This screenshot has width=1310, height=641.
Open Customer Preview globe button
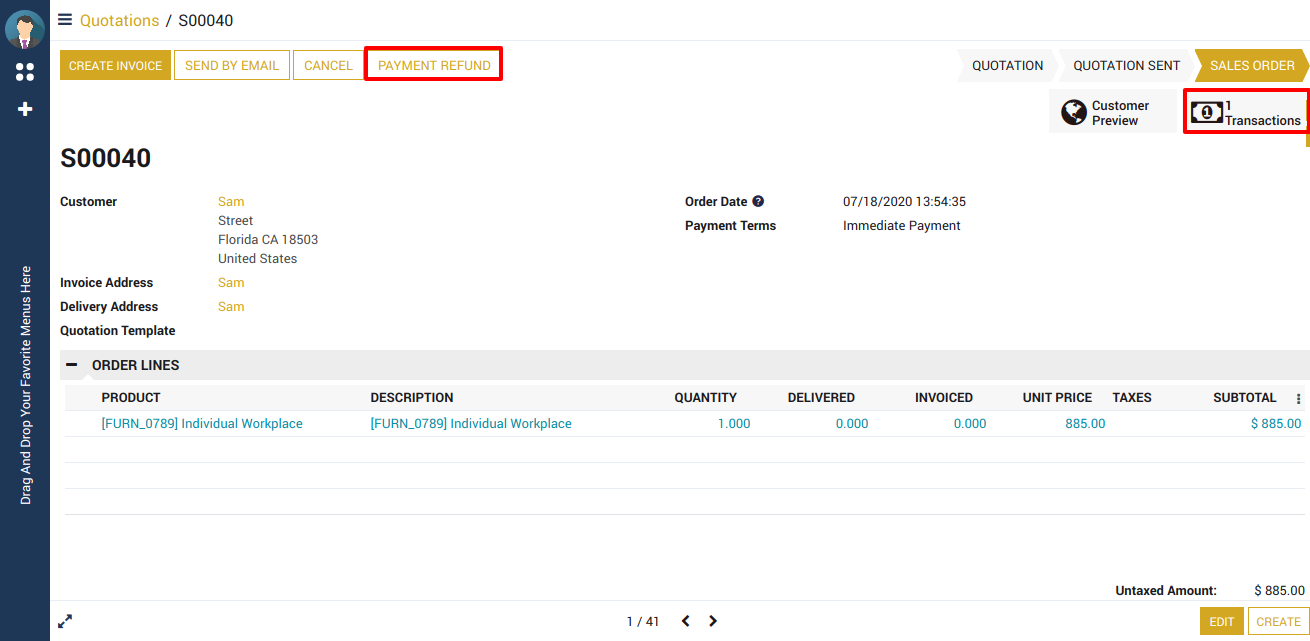coord(1113,113)
